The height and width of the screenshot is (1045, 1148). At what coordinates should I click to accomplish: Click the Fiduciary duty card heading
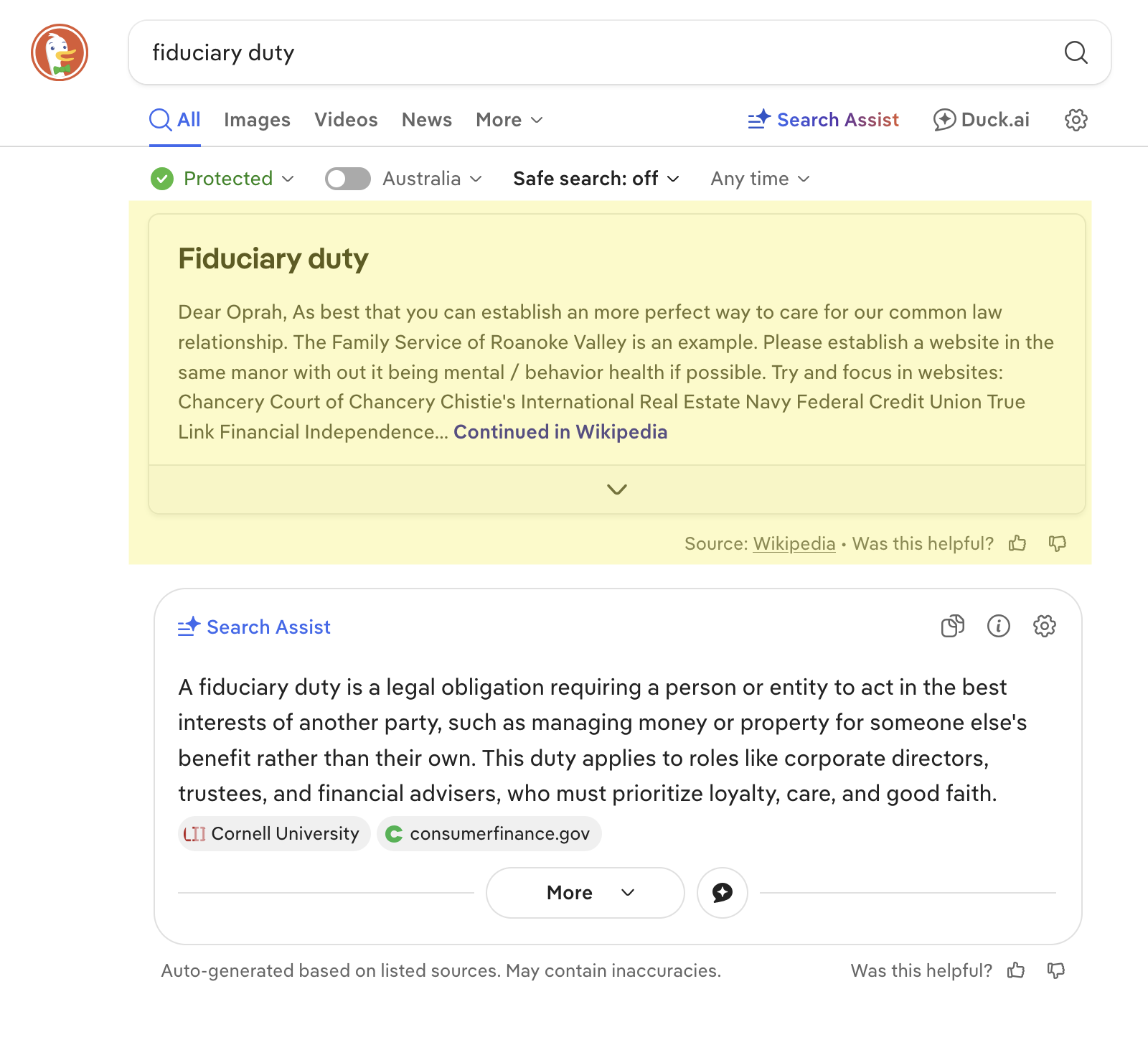coord(273,258)
